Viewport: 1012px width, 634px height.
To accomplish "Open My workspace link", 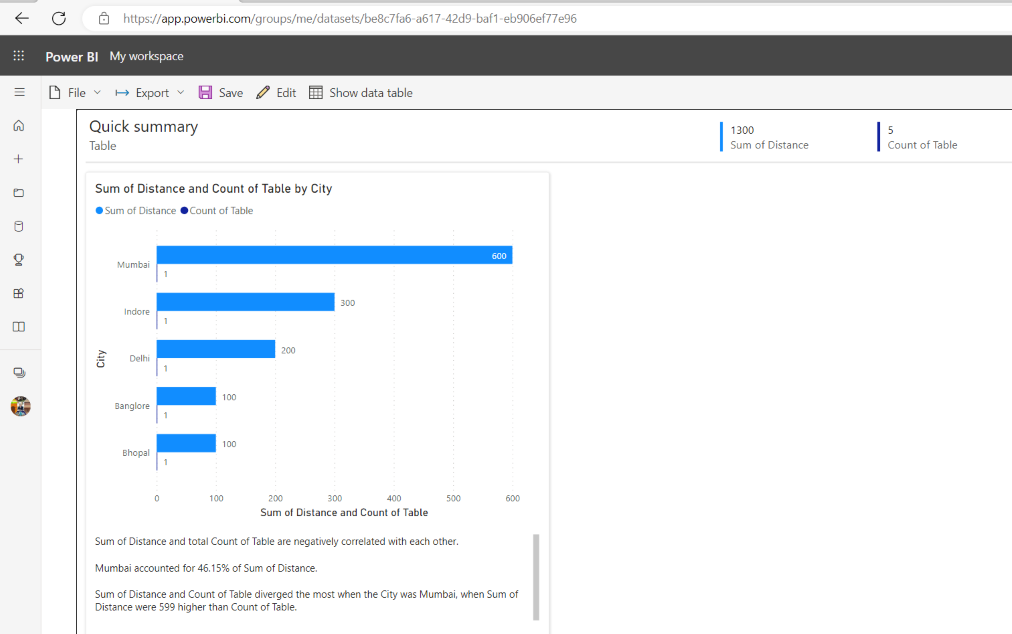I will click(147, 56).
